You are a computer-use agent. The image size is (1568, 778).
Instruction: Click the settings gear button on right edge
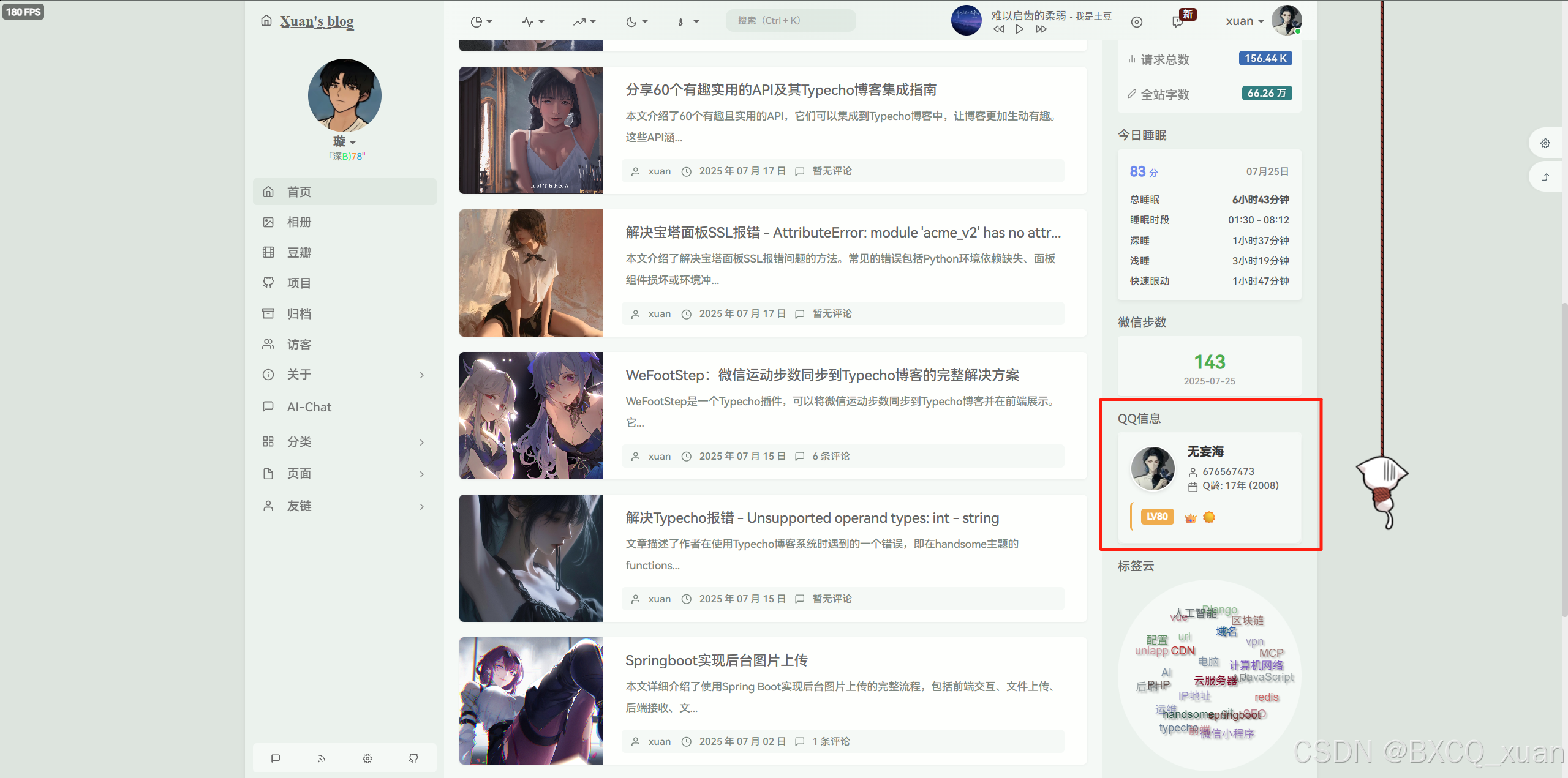(1545, 143)
